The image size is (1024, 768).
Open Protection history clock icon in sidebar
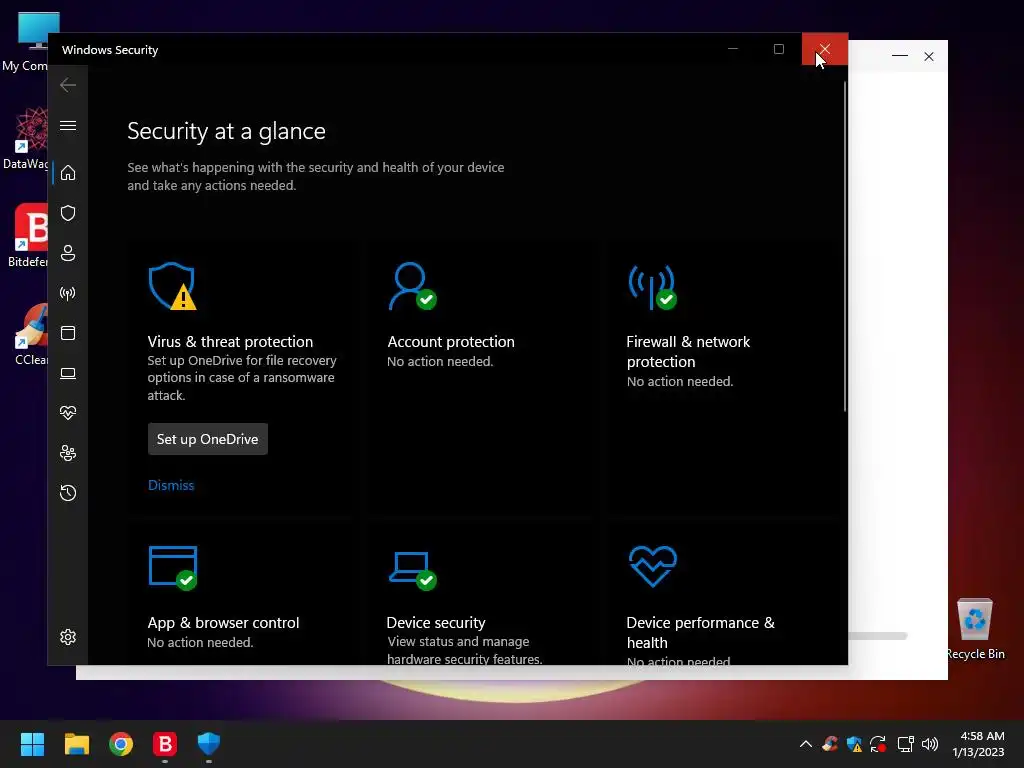tap(68, 492)
